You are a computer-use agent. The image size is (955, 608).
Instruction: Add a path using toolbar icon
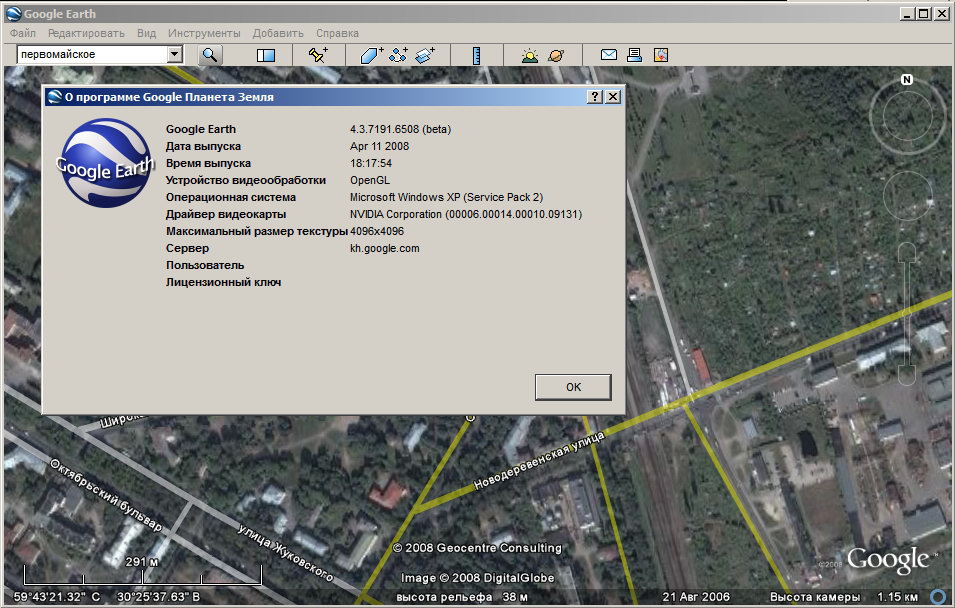399,55
